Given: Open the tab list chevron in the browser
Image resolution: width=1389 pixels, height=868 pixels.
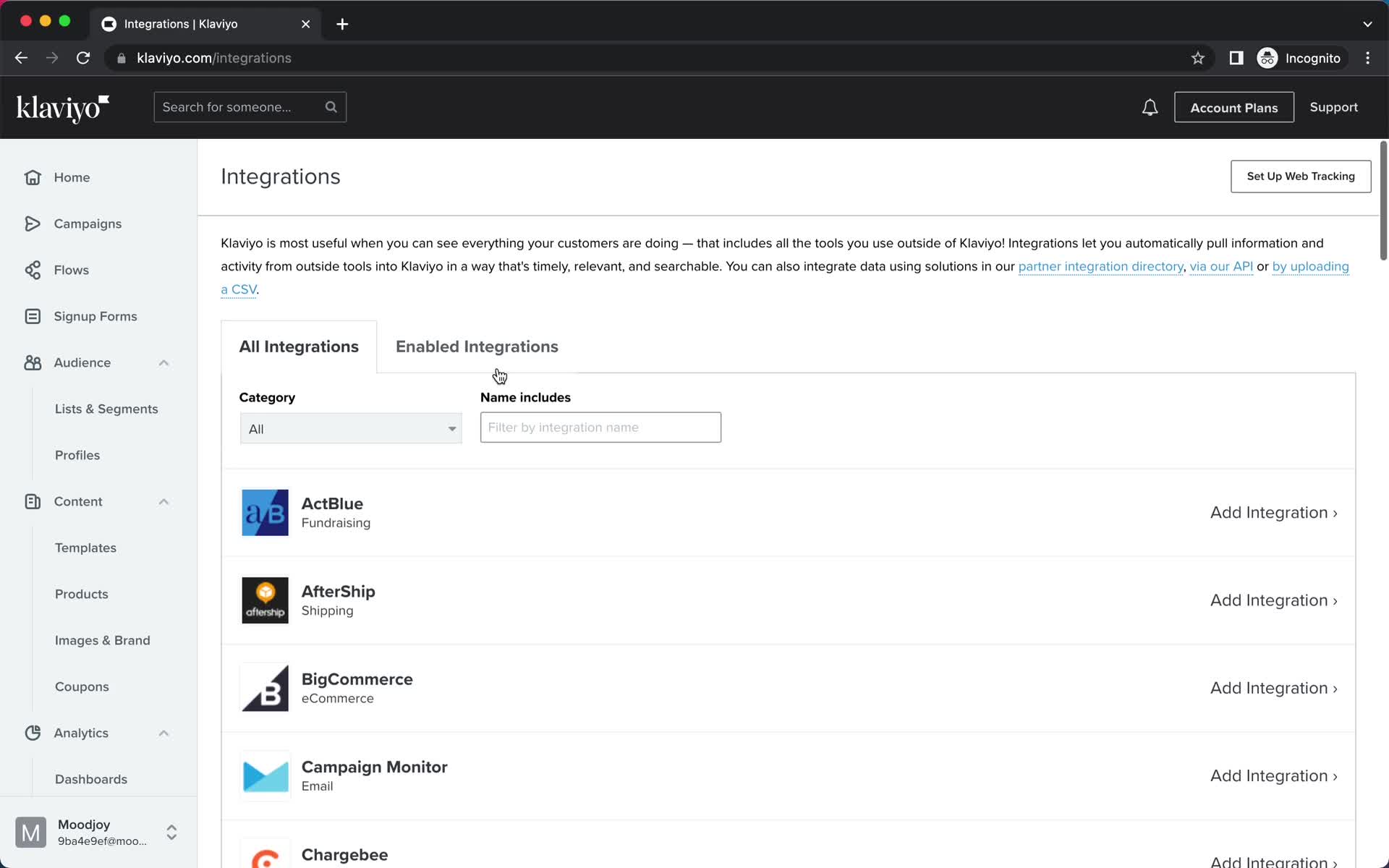Looking at the screenshot, I should [1367, 24].
